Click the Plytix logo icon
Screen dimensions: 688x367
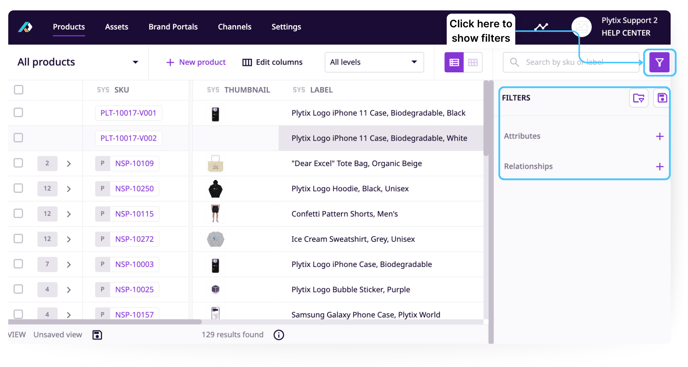coord(25,27)
